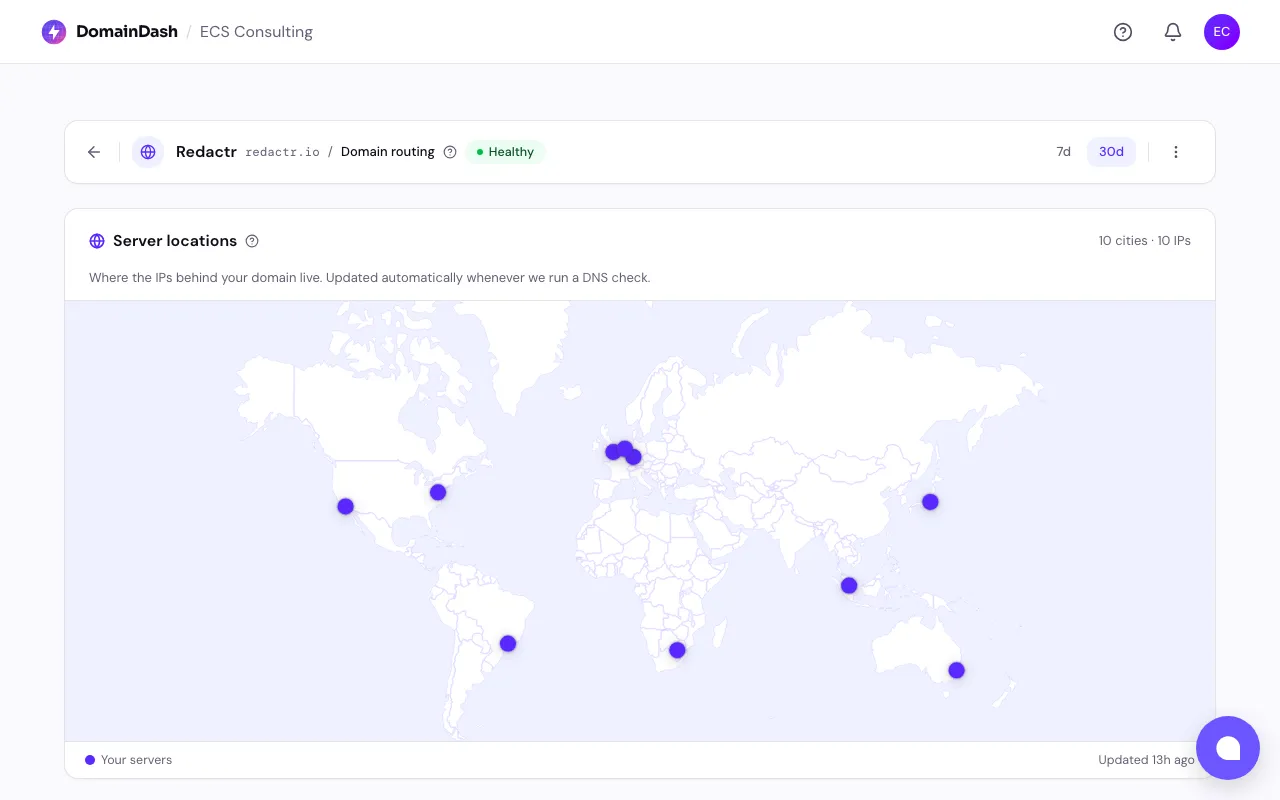Select the South Africa server marker
Image resolution: width=1280 pixels, height=800 pixels.
677,650
